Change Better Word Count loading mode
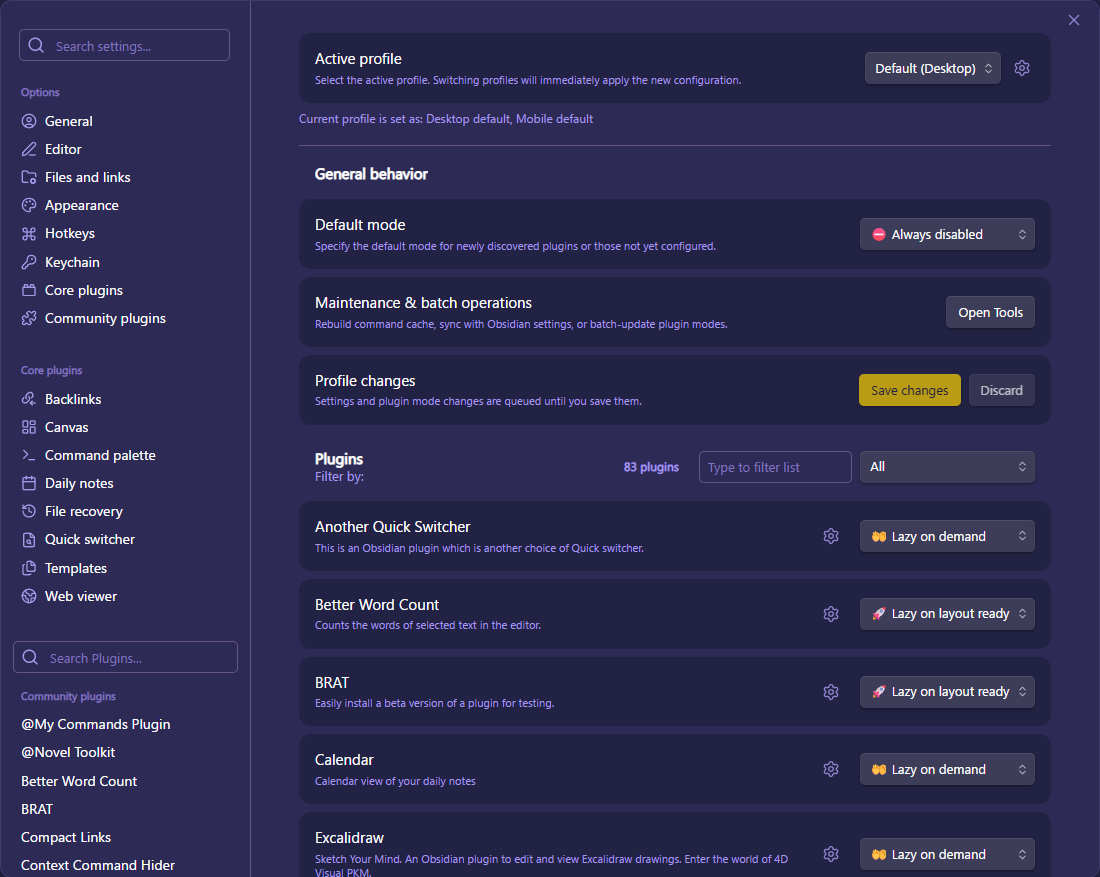The image size is (1100, 877). (x=947, y=614)
